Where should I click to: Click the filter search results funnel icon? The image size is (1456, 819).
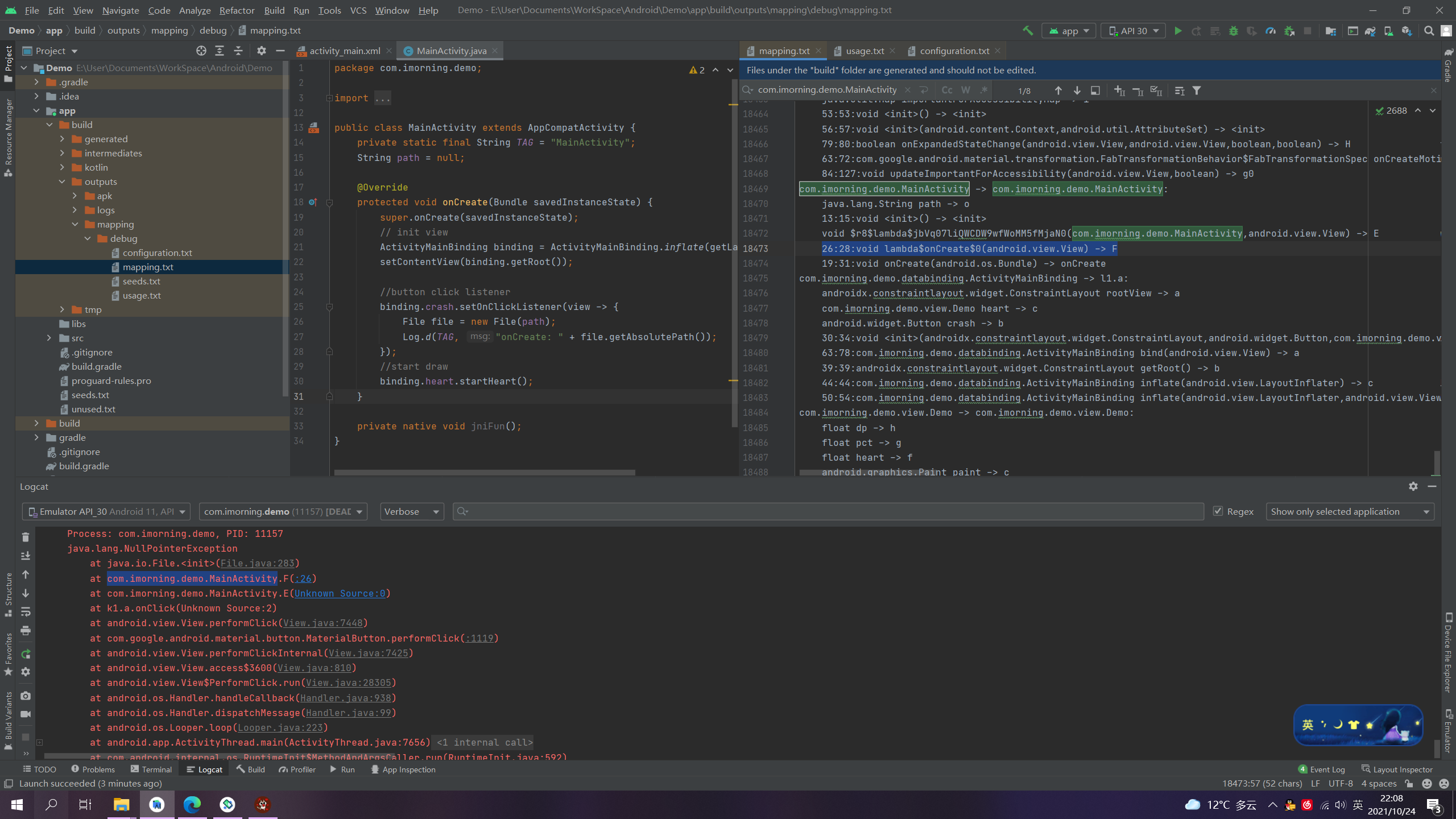pyautogui.click(x=1197, y=90)
